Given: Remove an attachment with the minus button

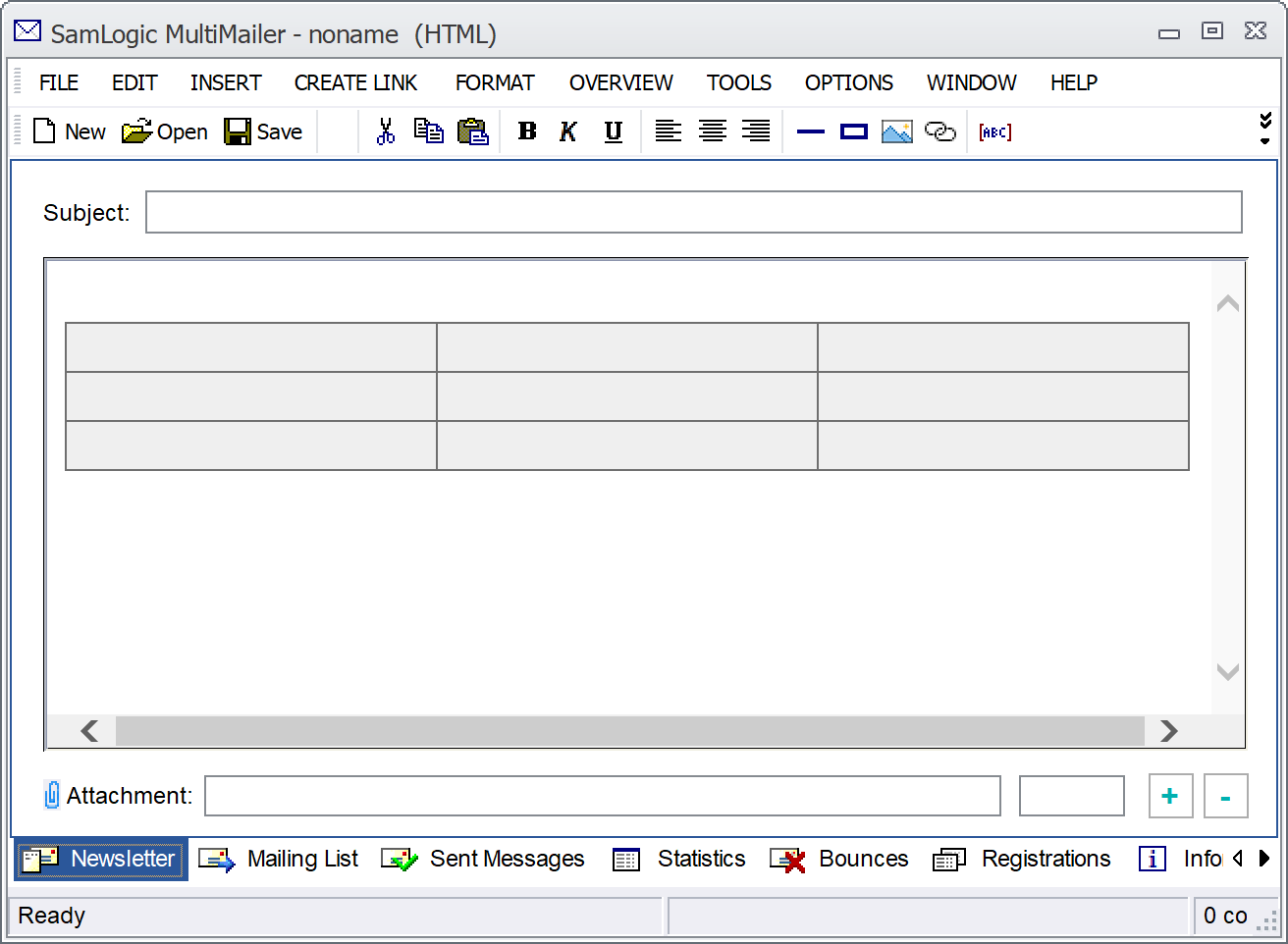Looking at the screenshot, I should pyautogui.click(x=1225, y=796).
